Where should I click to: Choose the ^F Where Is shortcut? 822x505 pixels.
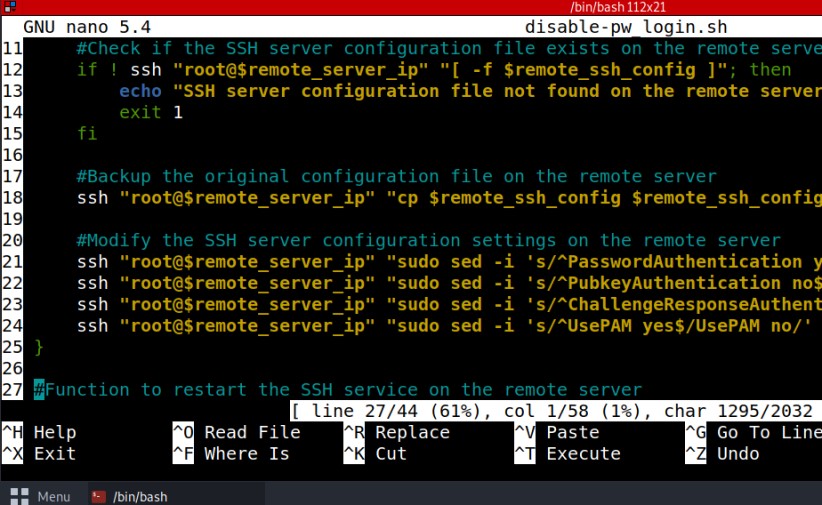point(231,453)
